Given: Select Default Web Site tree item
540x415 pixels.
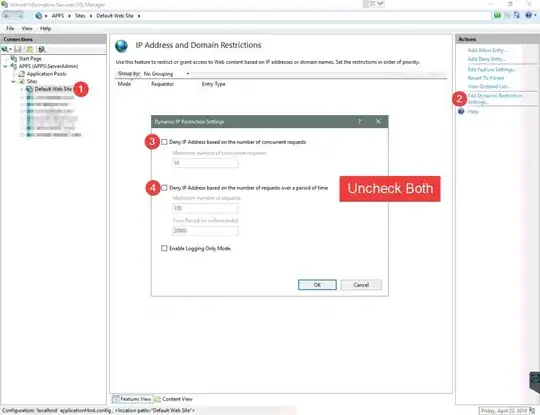Looking at the screenshot, I should [x=53, y=89].
